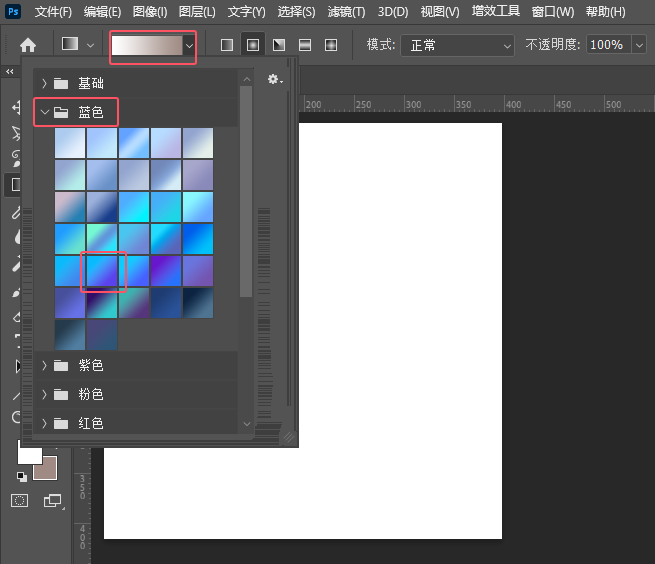Viewport: 655px width, 564px height.
Task: Open the gradient preset picker dropdown
Action: [x=189, y=45]
